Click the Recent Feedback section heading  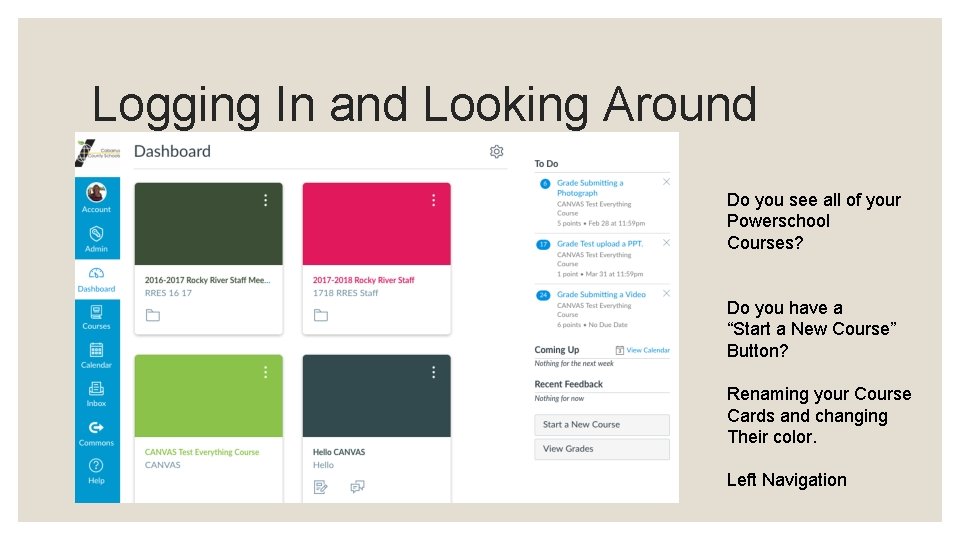(x=569, y=384)
